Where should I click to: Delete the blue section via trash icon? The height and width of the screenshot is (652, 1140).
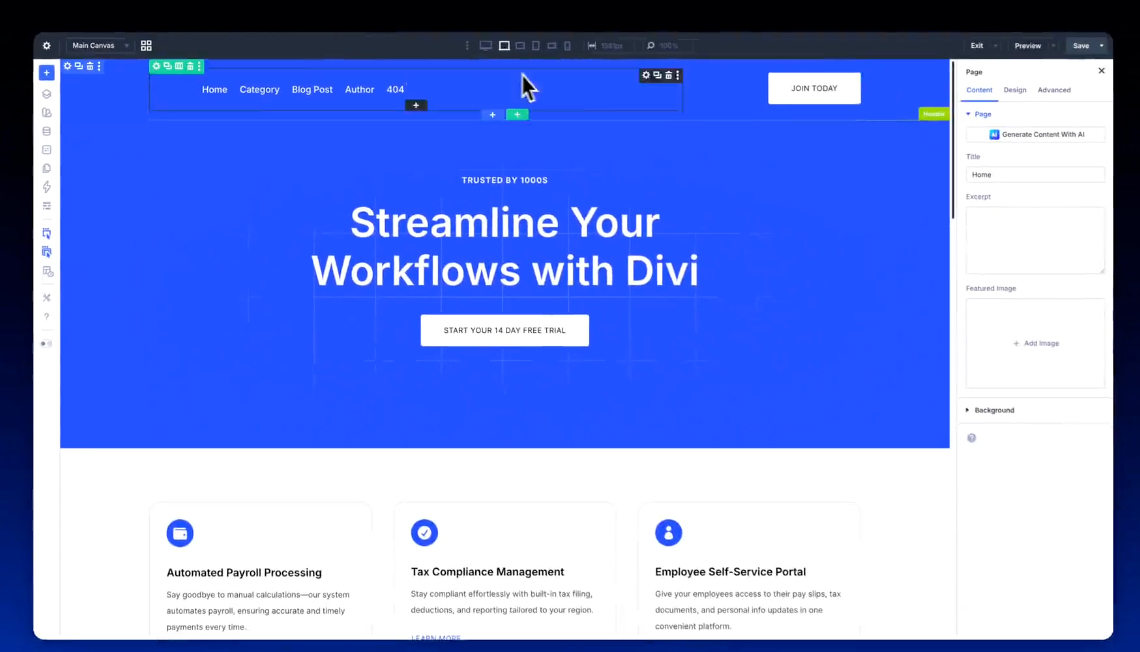coord(90,66)
